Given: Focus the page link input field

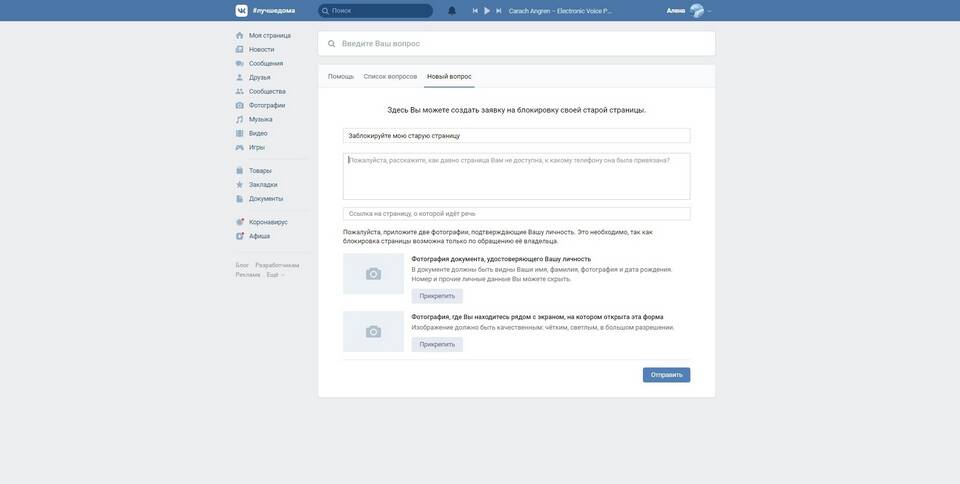Looking at the screenshot, I should tap(516, 214).
